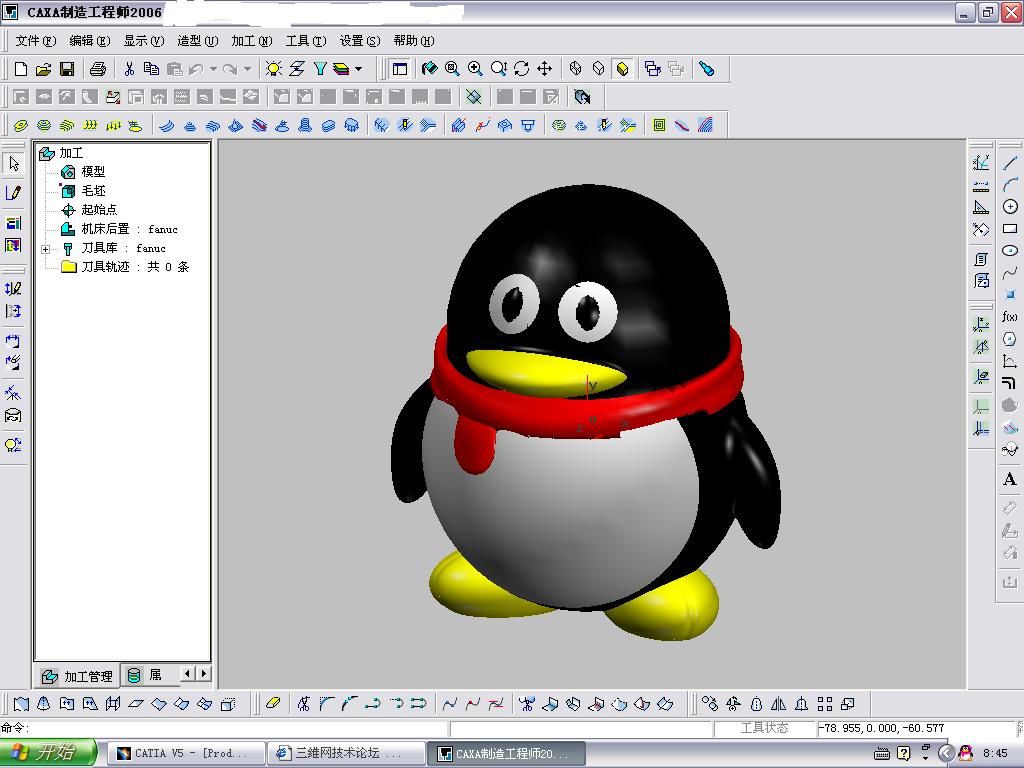Switch to CATIA V5 taskbar window
The height and width of the screenshot is (768, 1024).
coord(185,753)
